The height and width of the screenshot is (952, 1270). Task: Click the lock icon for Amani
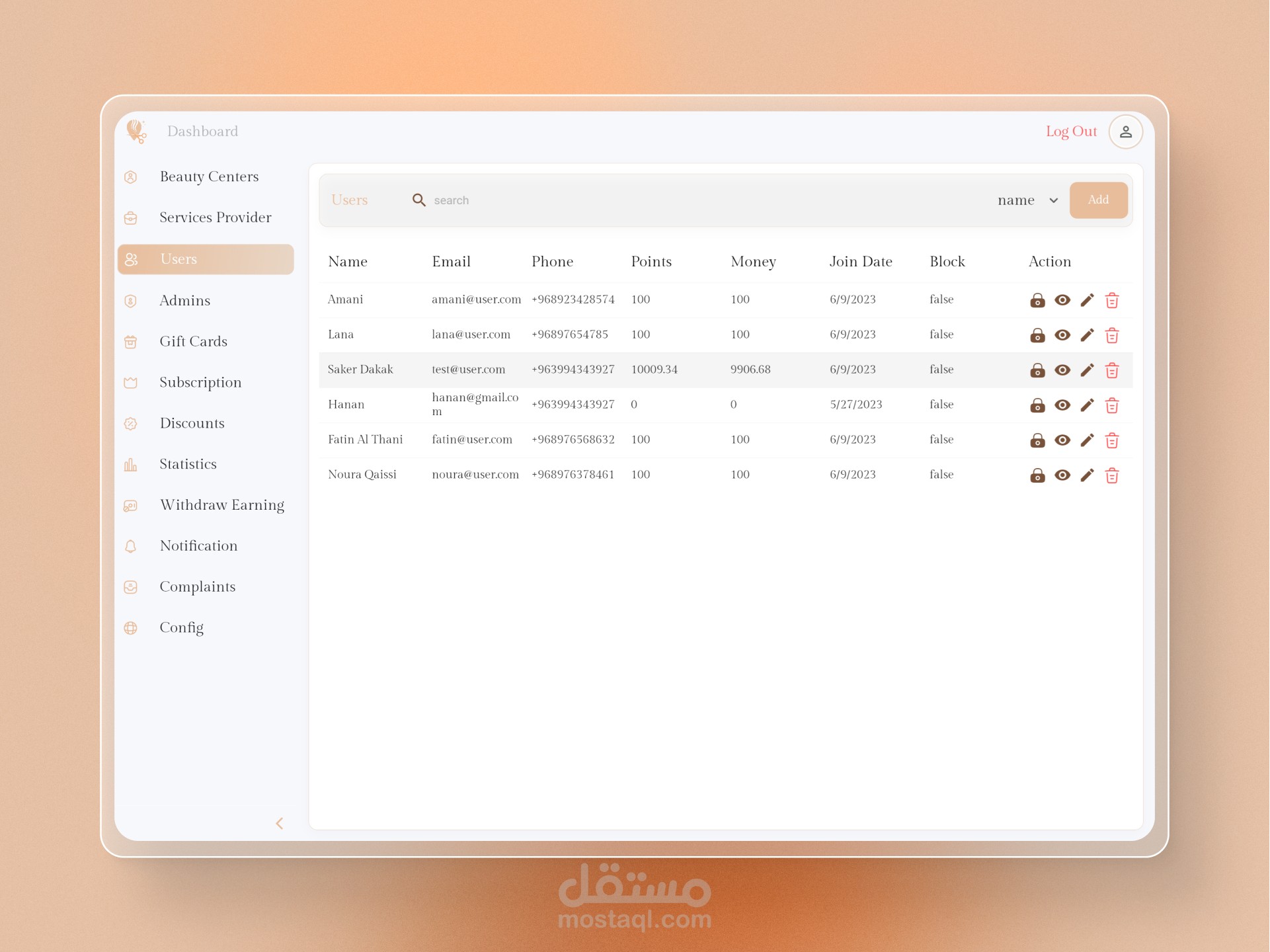pos(1037,300)
